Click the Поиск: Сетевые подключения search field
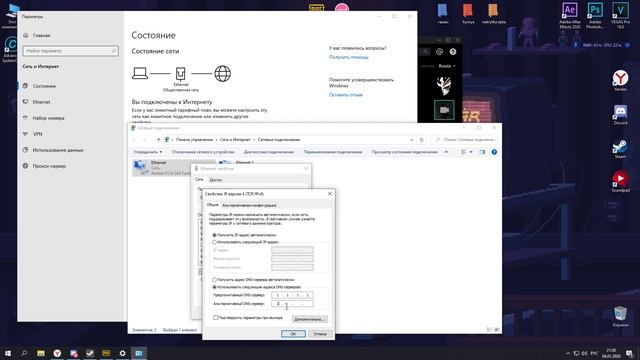 464,140
